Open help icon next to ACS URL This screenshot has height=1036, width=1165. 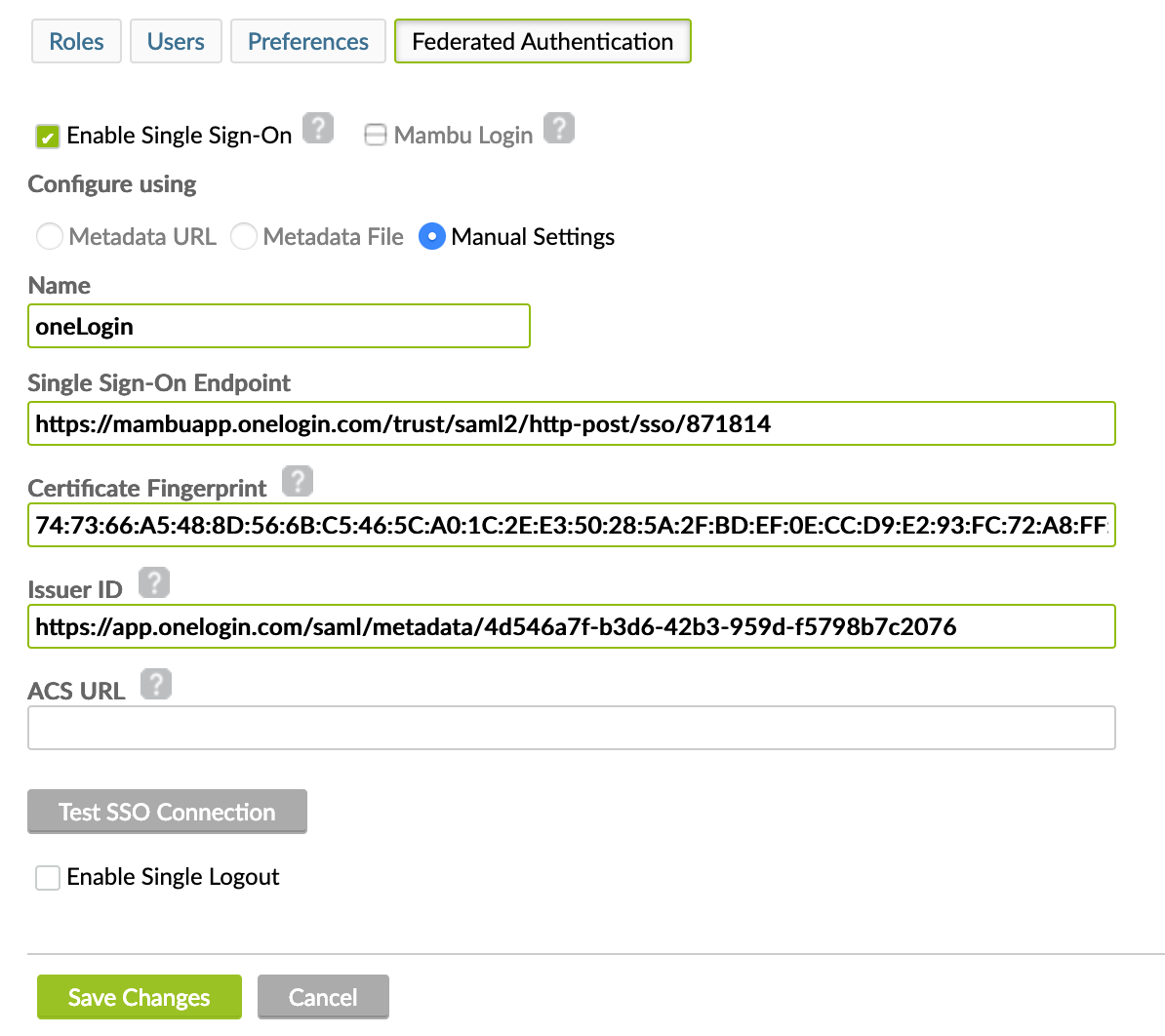pyautogui.click(x=156, y=684)
